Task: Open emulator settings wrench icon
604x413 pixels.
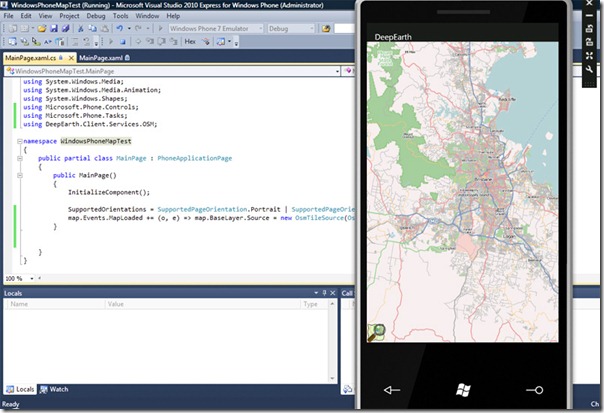Action: tap(589, 70)
